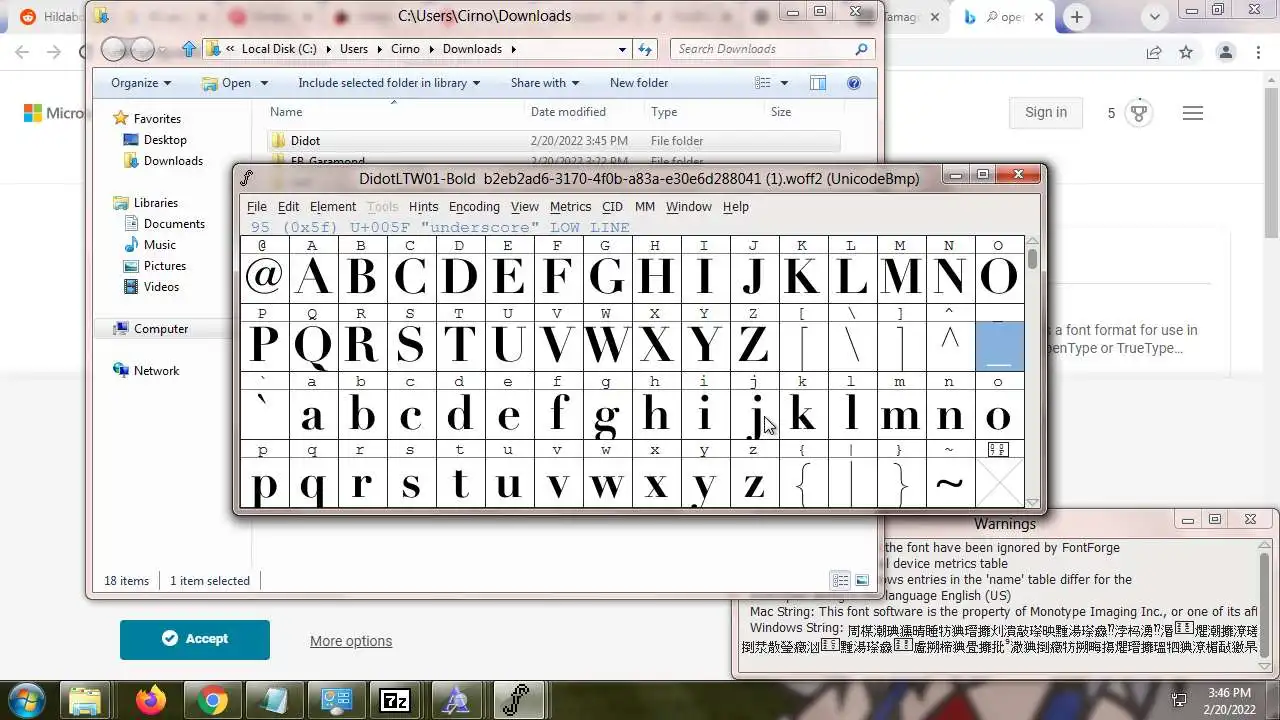Screen dimensions: 1280x720
Task: Open Organize dropdown in Explorer
Action: (x=141, y=83)
